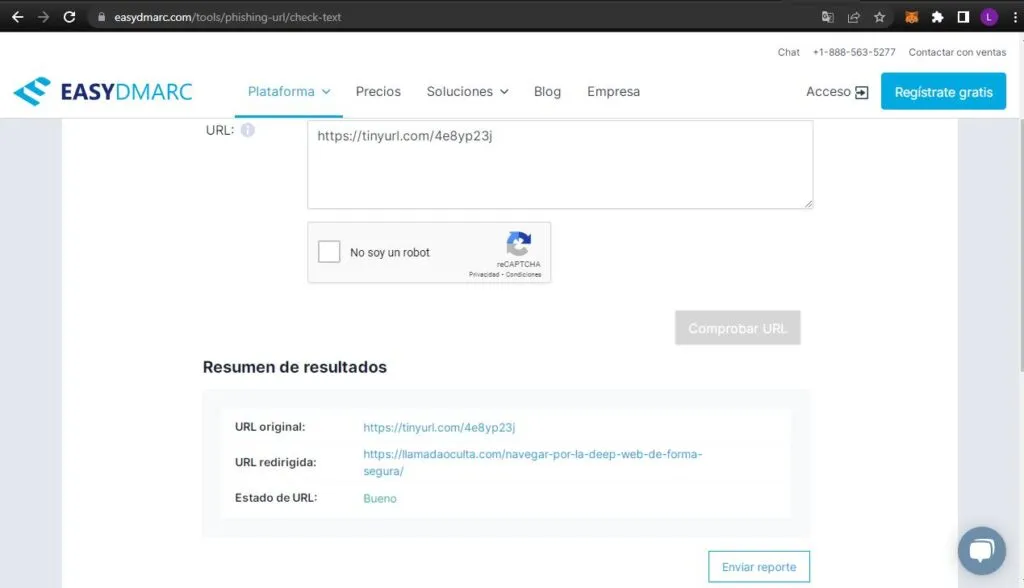Viewport: 1024px width, 588px height.
Task: Go to the Blog section
Action: (x=547, y=91)
